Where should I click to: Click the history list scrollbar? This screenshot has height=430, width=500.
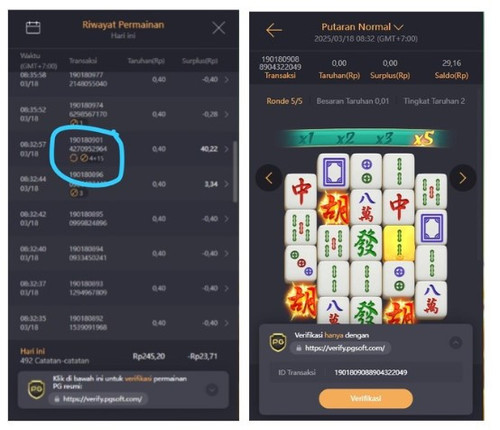tap(235, 171)
